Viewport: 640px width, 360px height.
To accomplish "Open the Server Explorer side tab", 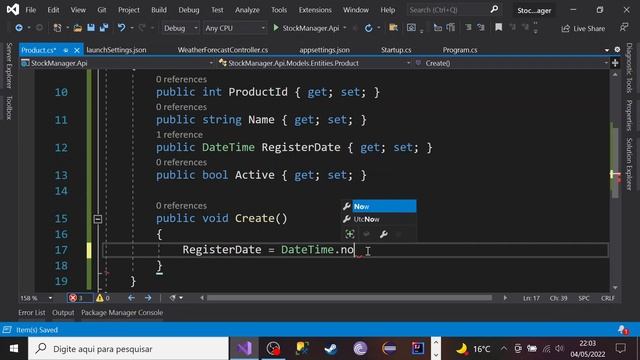I will point(9,65).
